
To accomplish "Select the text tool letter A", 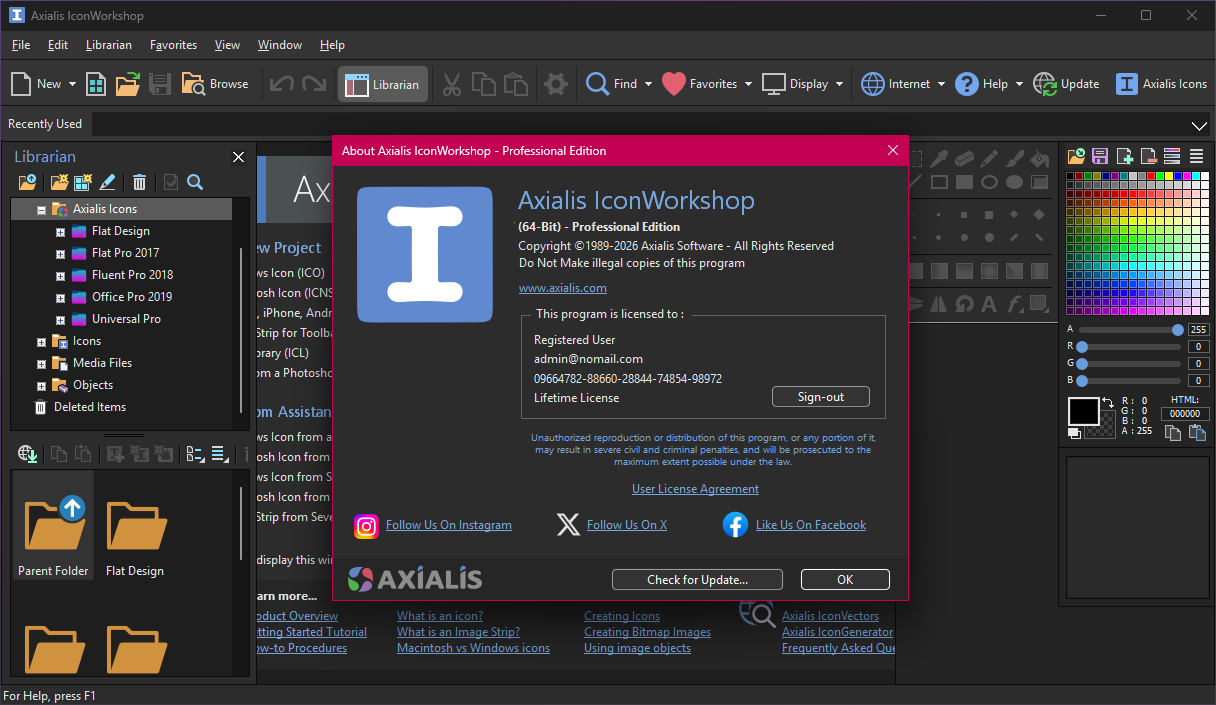I will coord(989,303).
